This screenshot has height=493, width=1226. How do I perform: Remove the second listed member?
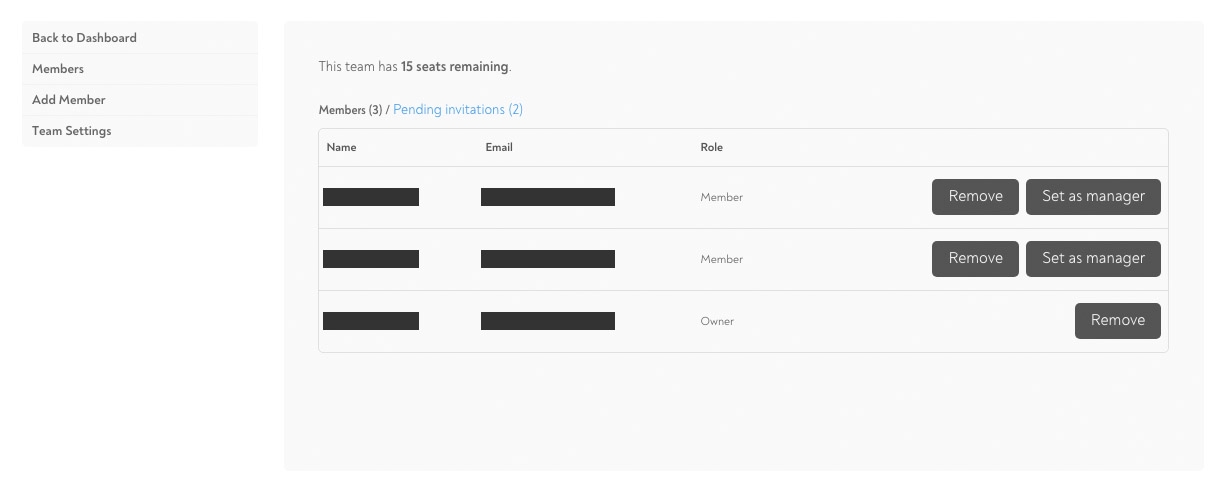point(975,259)
